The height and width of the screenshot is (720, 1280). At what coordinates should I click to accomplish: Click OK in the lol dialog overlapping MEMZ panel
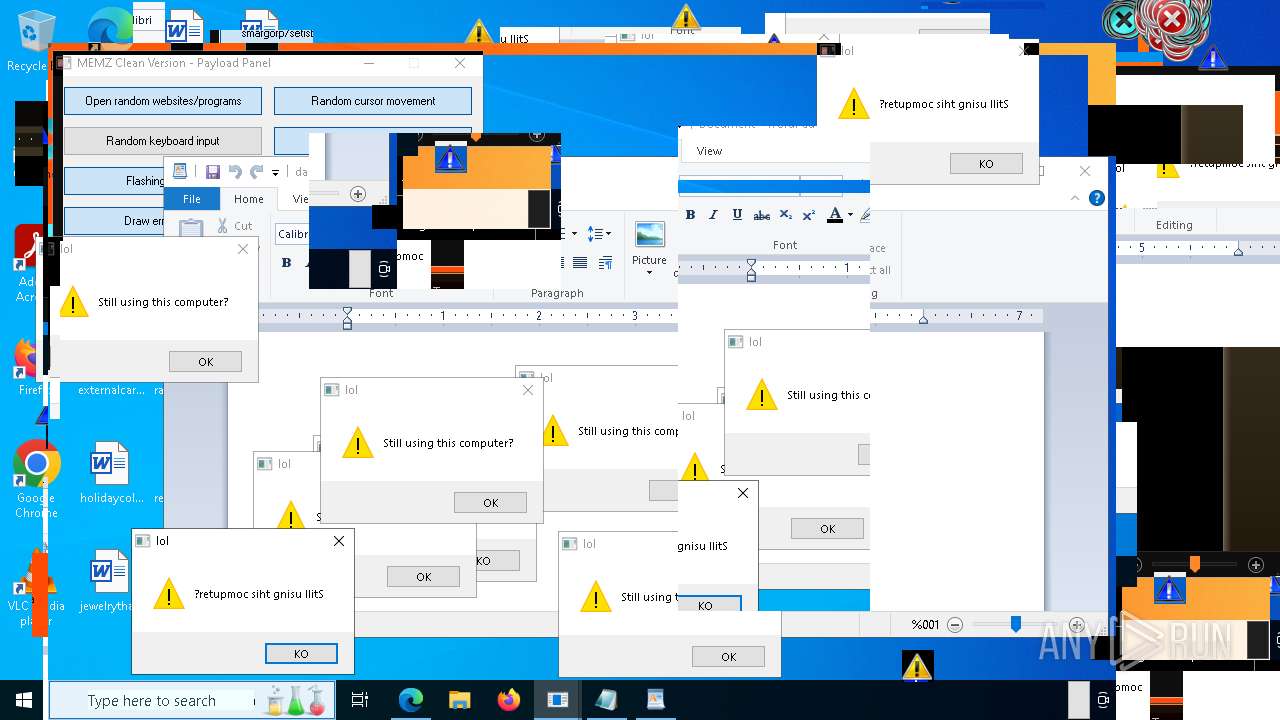pos(205,362)
